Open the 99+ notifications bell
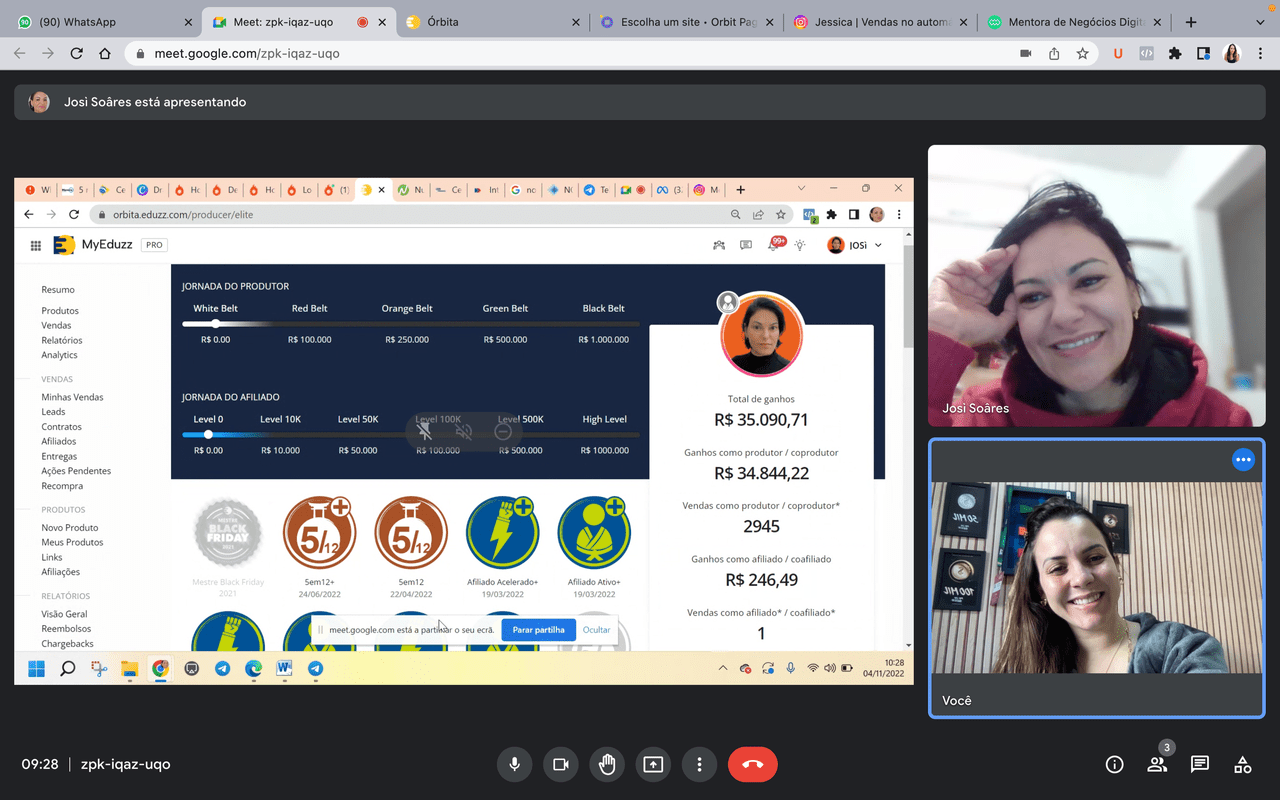Screen dimensions: 1280x800 point(775,244)
